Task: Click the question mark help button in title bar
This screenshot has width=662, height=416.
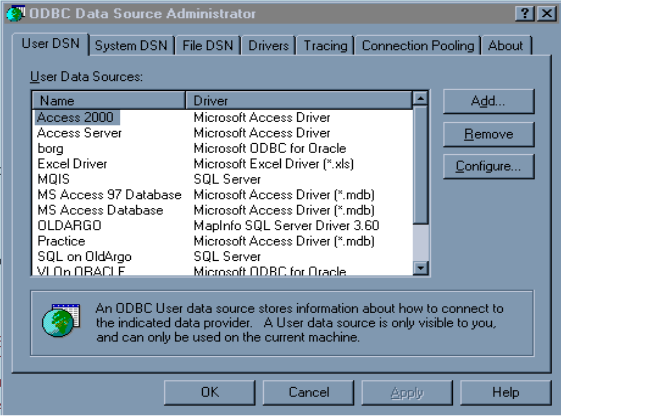Action: (527, 14)
